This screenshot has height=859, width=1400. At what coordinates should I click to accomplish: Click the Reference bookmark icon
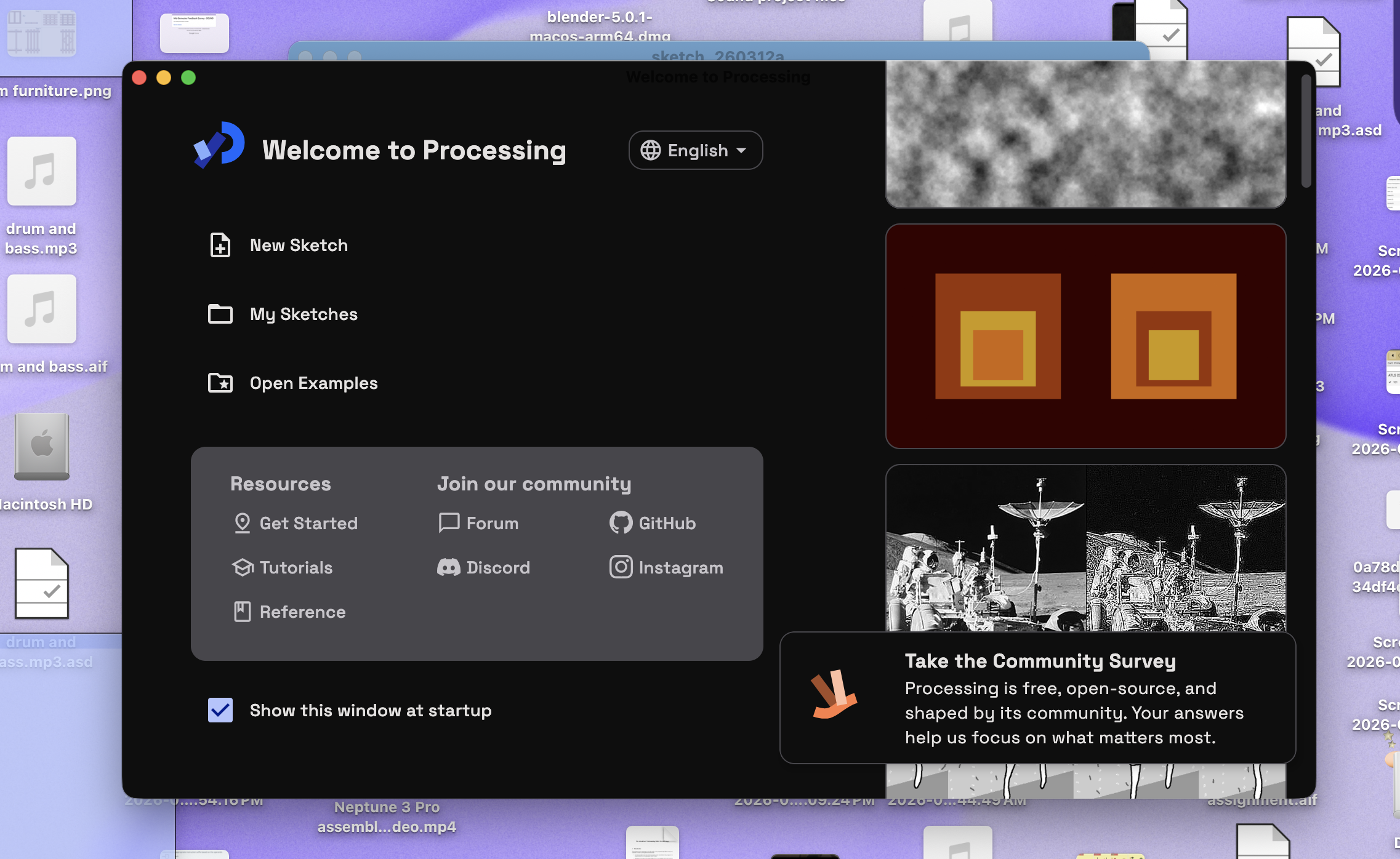click(242, 612)
